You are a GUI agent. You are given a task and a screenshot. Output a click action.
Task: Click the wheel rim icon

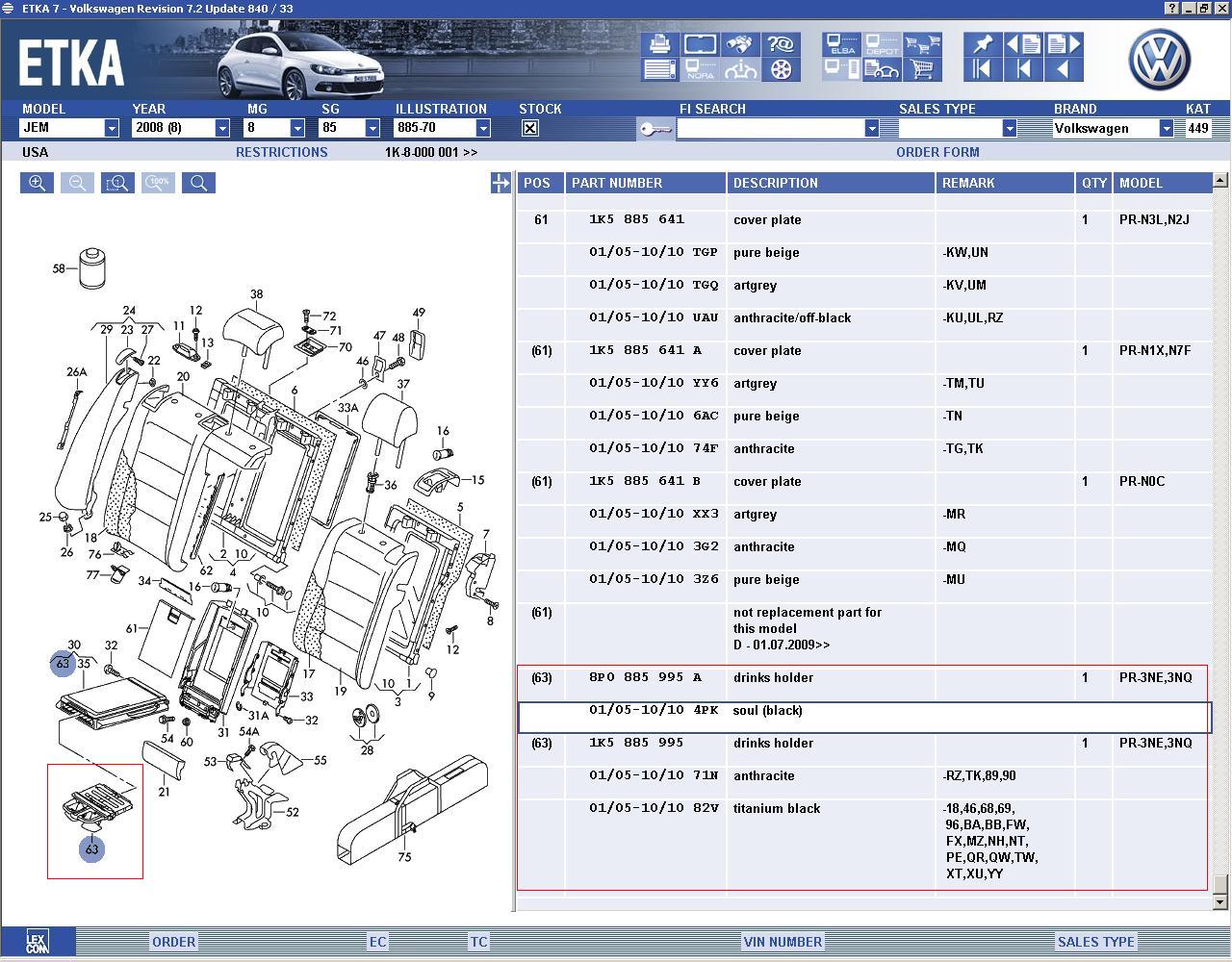782,69
